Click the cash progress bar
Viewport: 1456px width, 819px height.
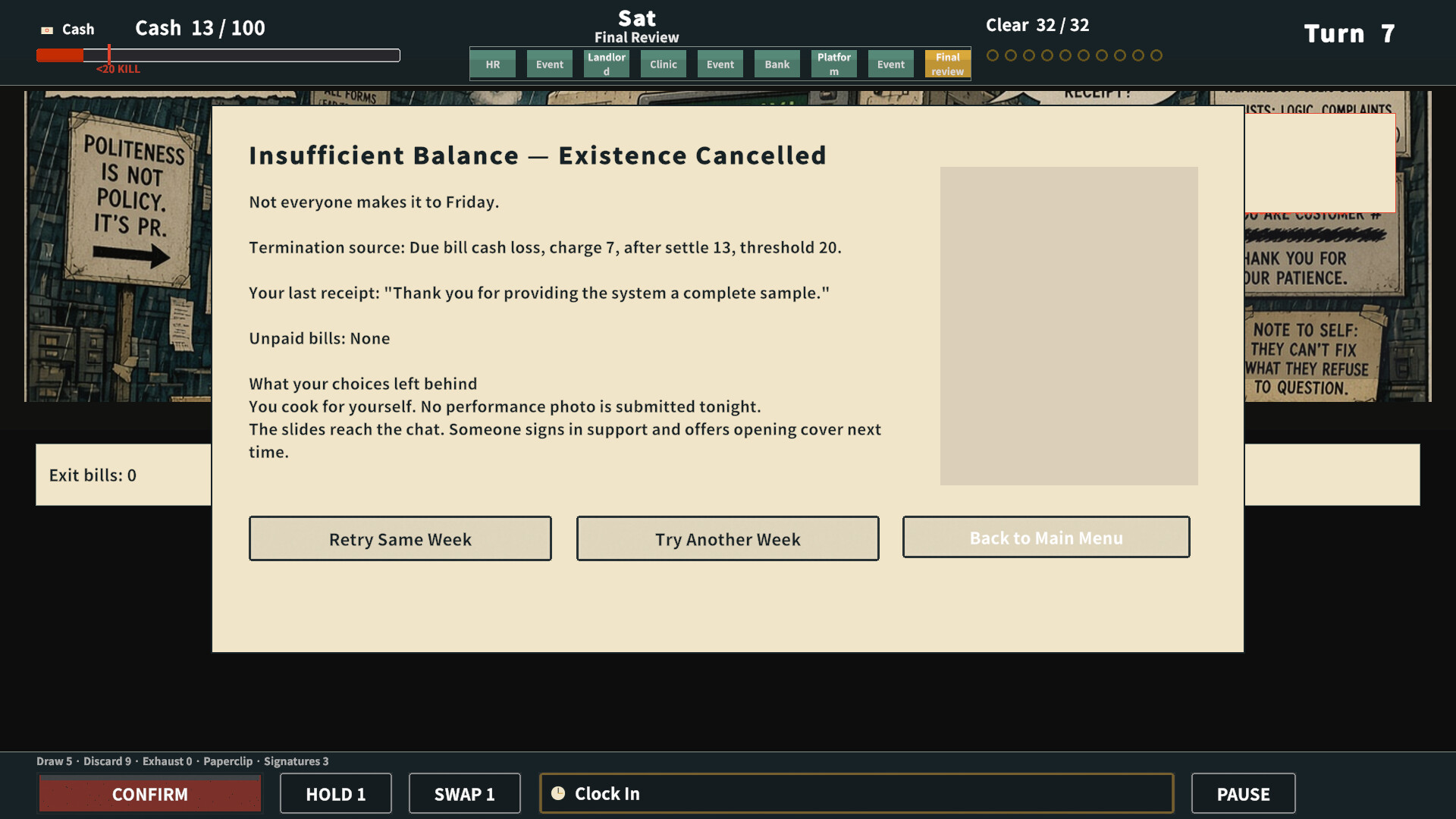tap(218, 55)
